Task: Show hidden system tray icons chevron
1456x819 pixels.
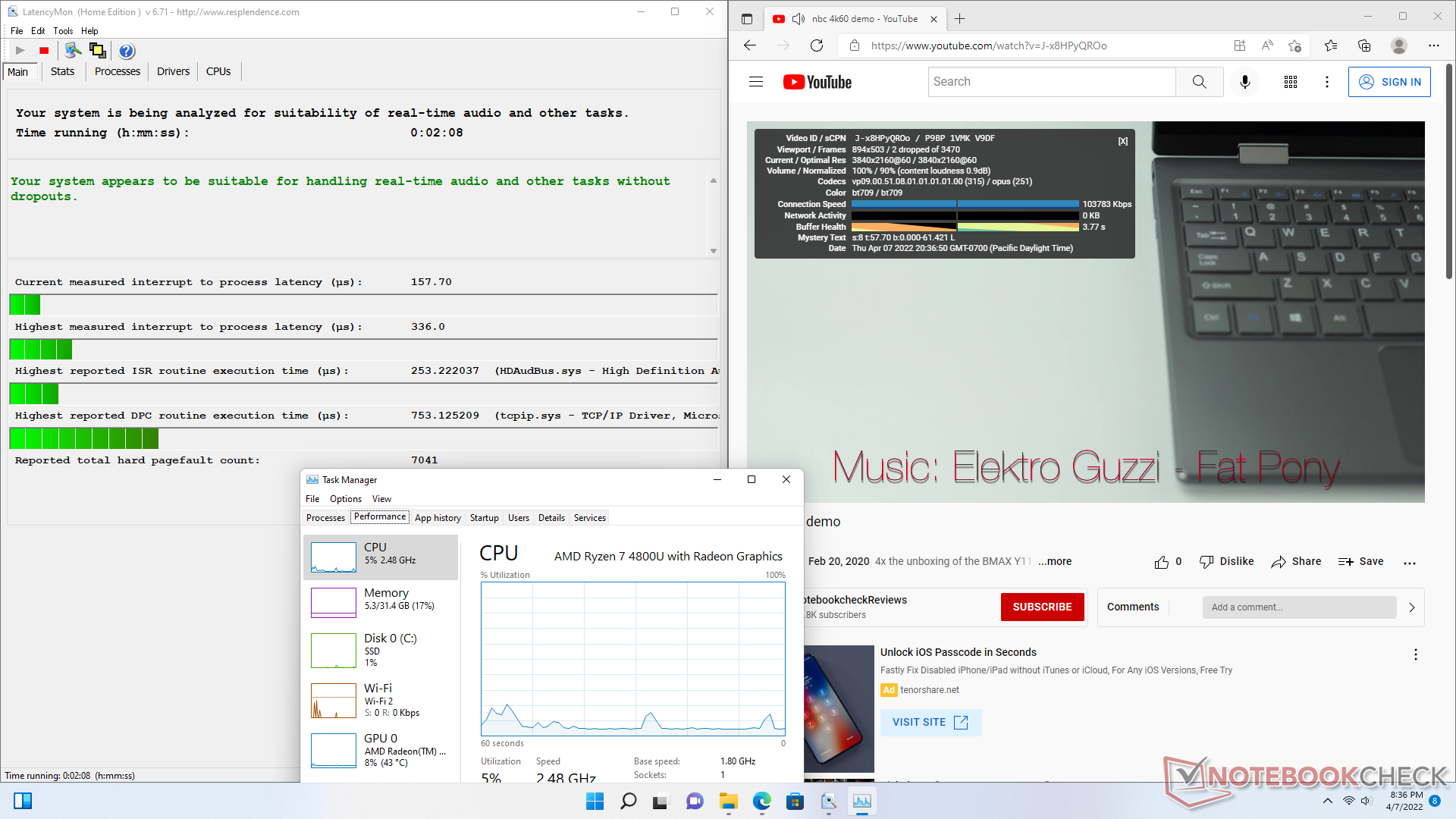Action: 1327,801
